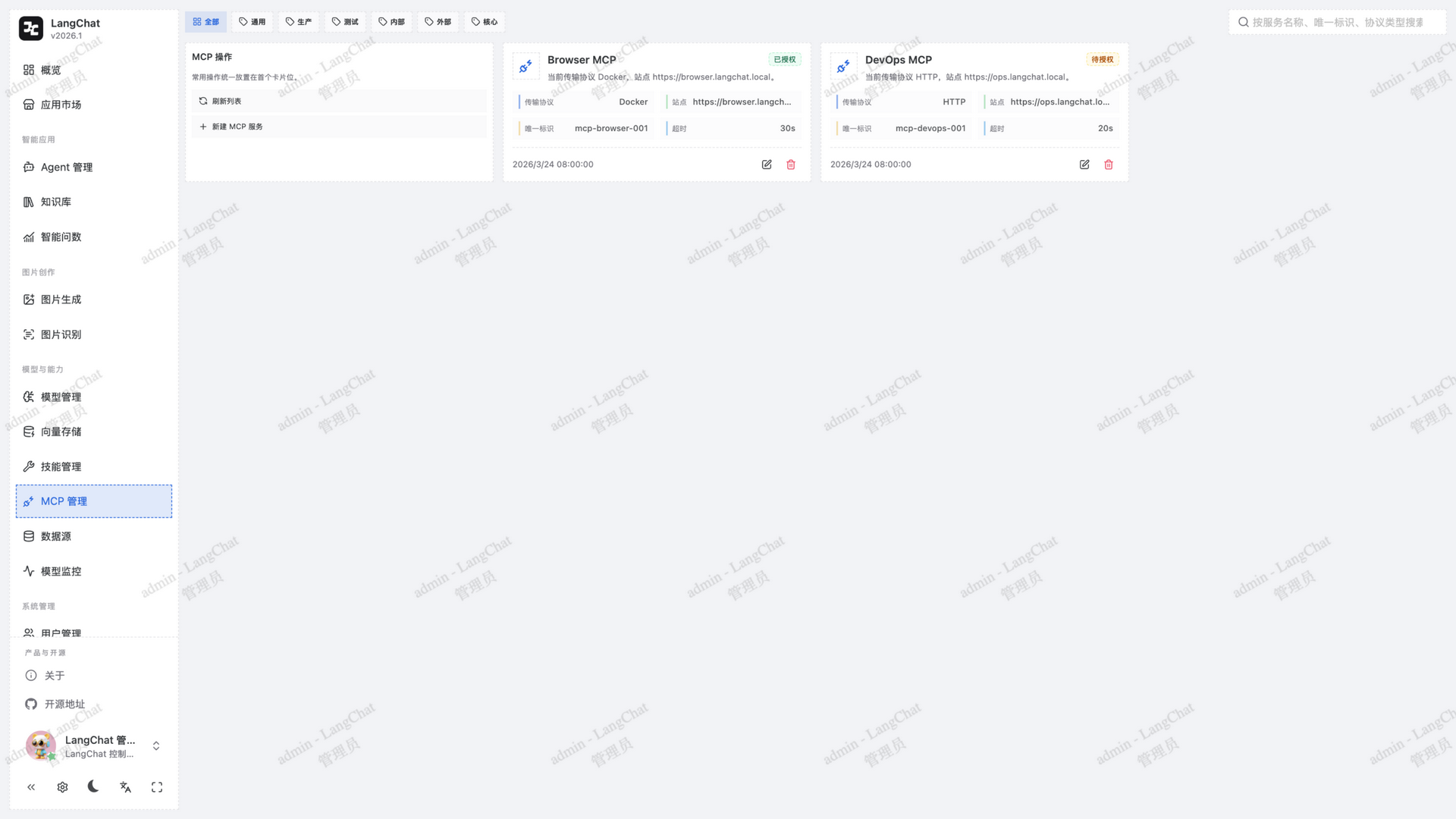Go to 应用市场 app market

[94, 105]
